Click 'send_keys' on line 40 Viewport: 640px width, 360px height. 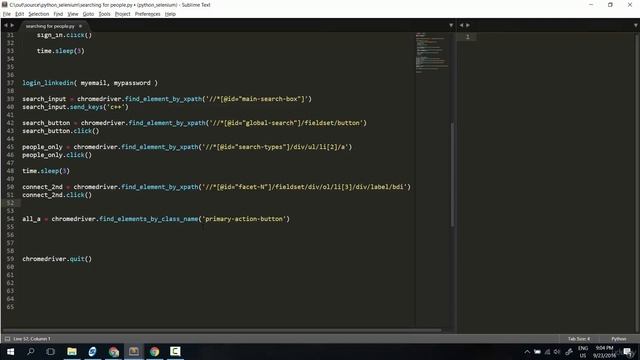tap(86, 107)
